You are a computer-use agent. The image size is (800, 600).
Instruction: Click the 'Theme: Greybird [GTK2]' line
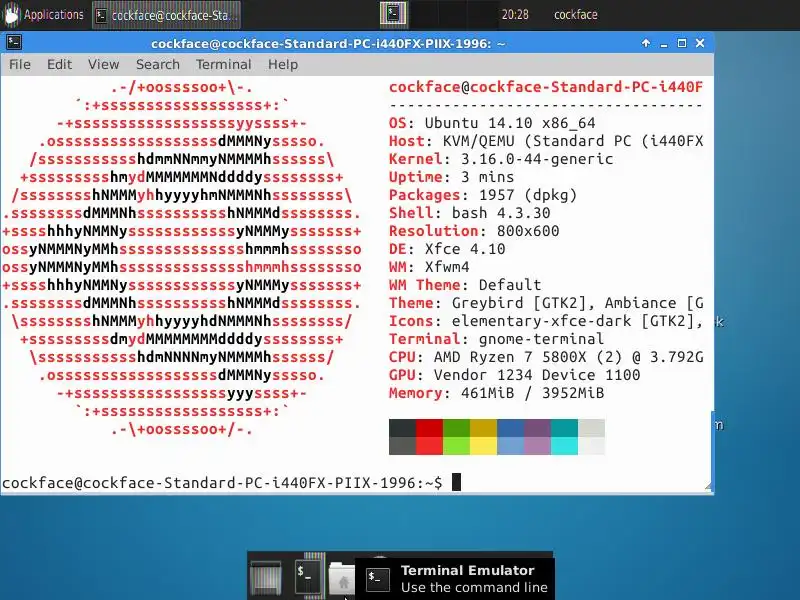(x=546, y=303)
